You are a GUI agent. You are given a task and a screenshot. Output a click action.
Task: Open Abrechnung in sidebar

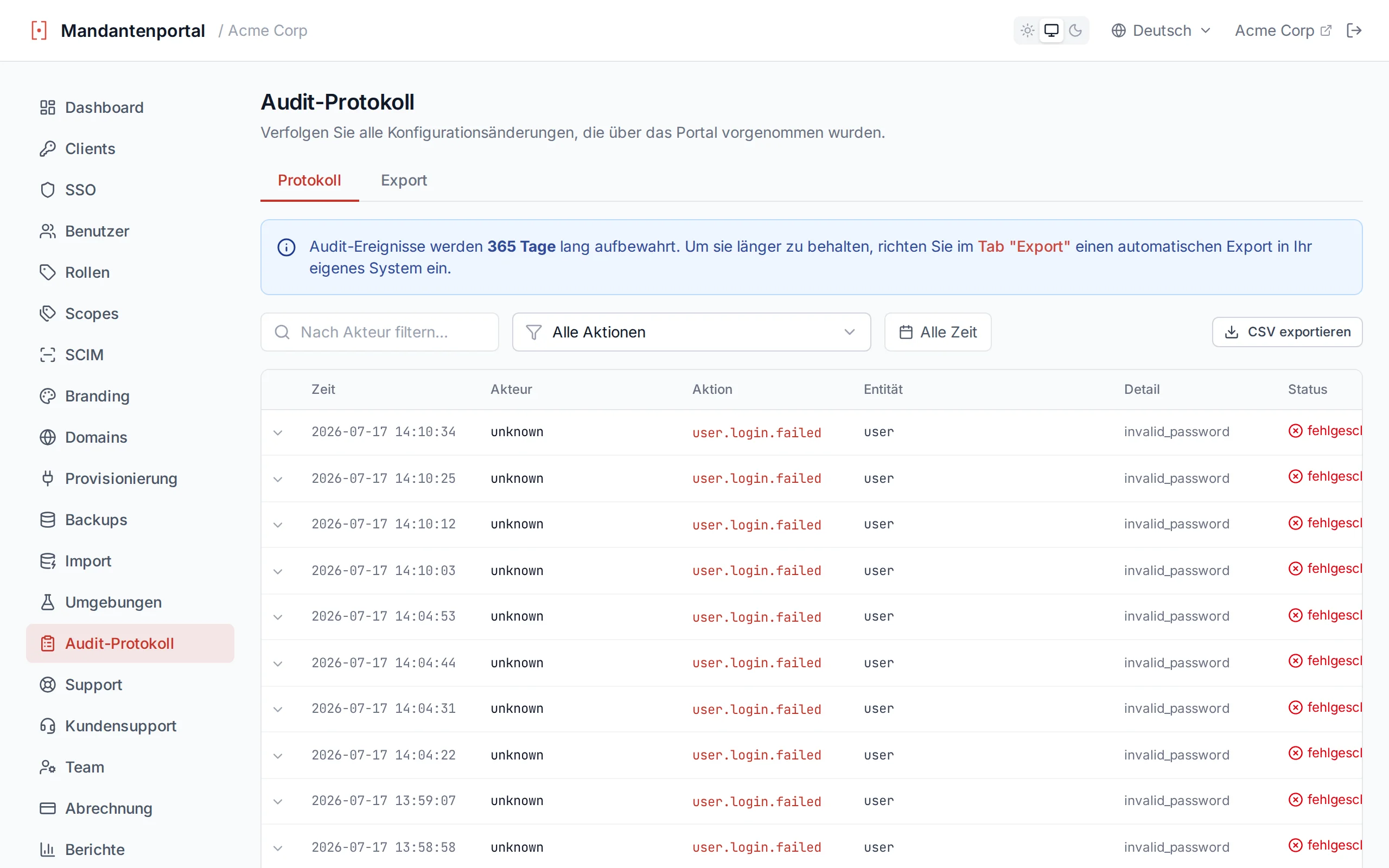point(130,808)
